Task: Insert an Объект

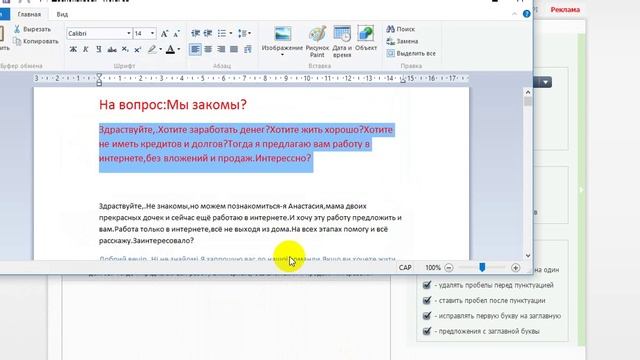Action: [x=366, y=38]
